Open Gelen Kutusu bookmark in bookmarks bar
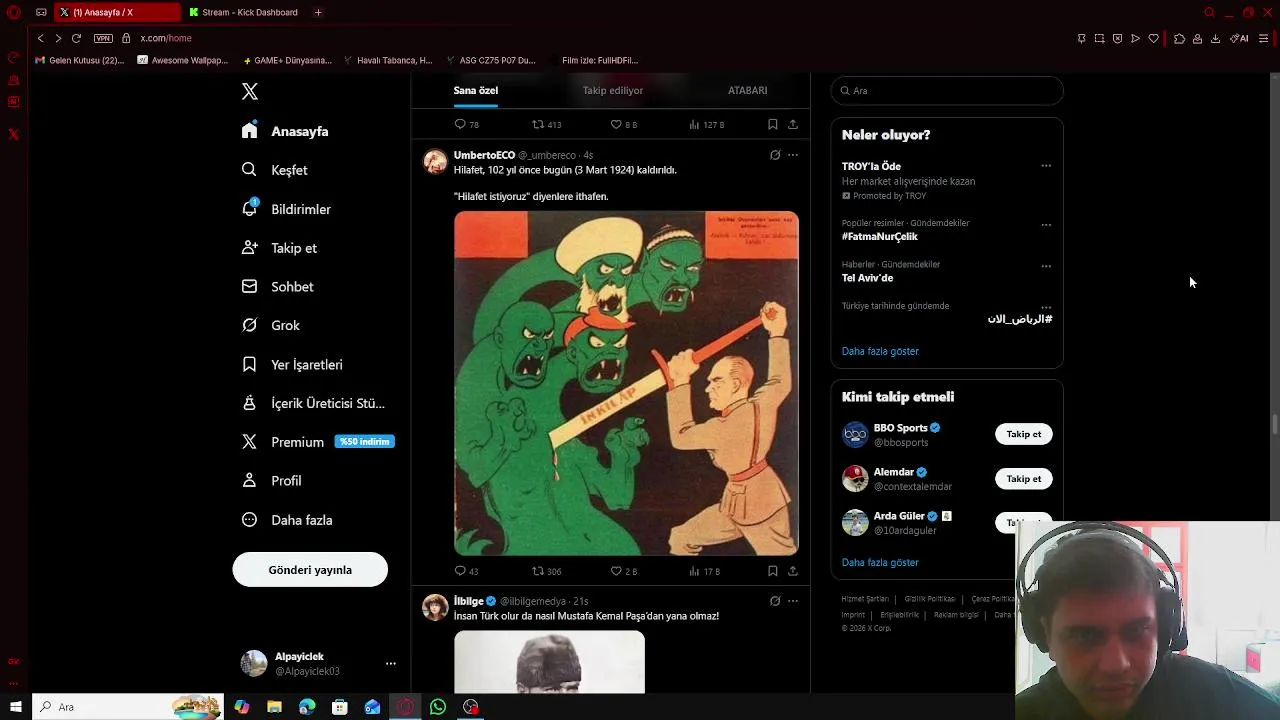Screen dimensions: 1280x720 pos(79,60)
